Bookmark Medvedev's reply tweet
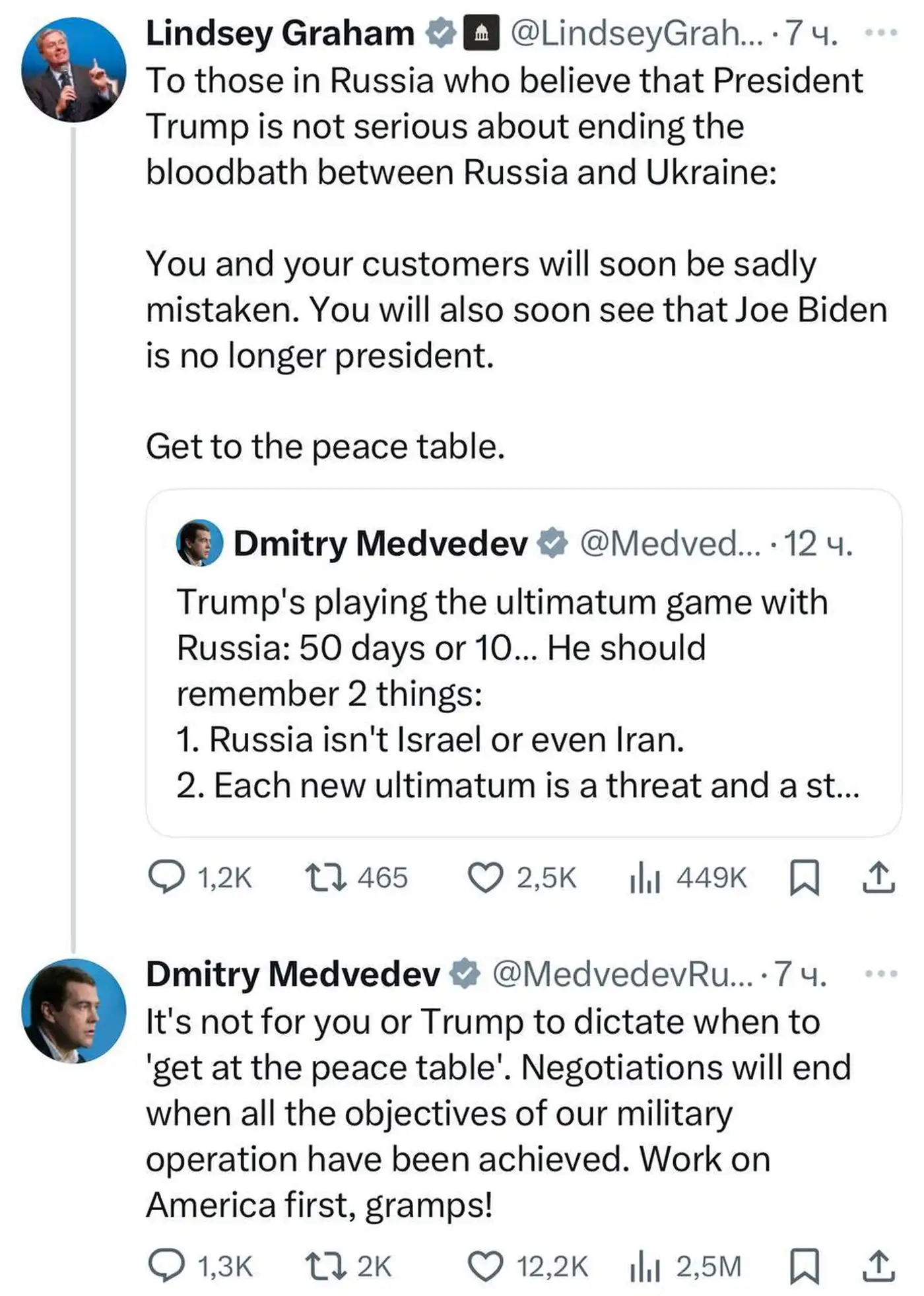The height and width of the screenshot is (1296, 924). click(x=805, y=1265)
